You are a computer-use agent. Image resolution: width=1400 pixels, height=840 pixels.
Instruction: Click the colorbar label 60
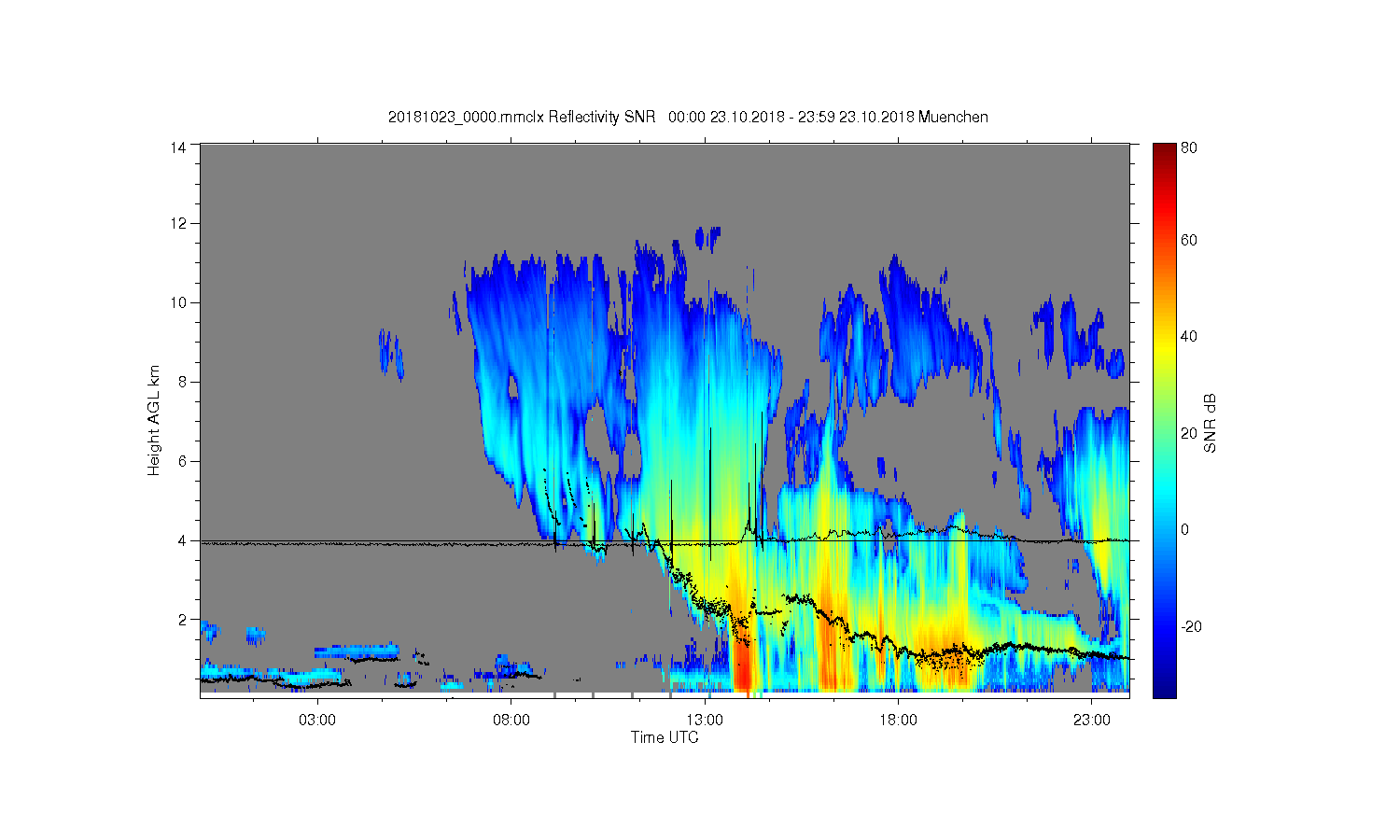1189,241
